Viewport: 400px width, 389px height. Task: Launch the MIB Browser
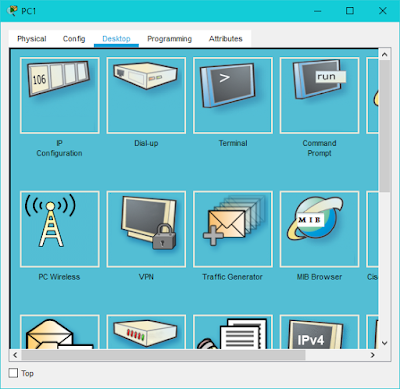point(319,229)
